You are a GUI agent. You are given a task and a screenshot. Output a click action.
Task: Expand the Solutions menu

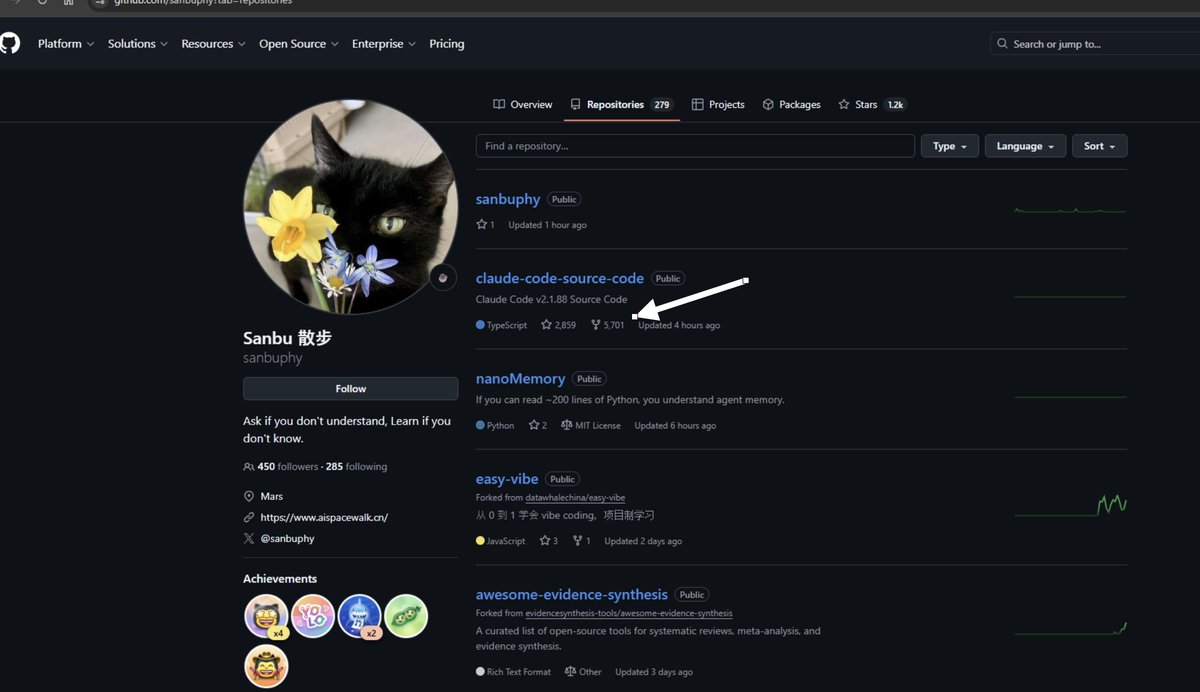138,44
